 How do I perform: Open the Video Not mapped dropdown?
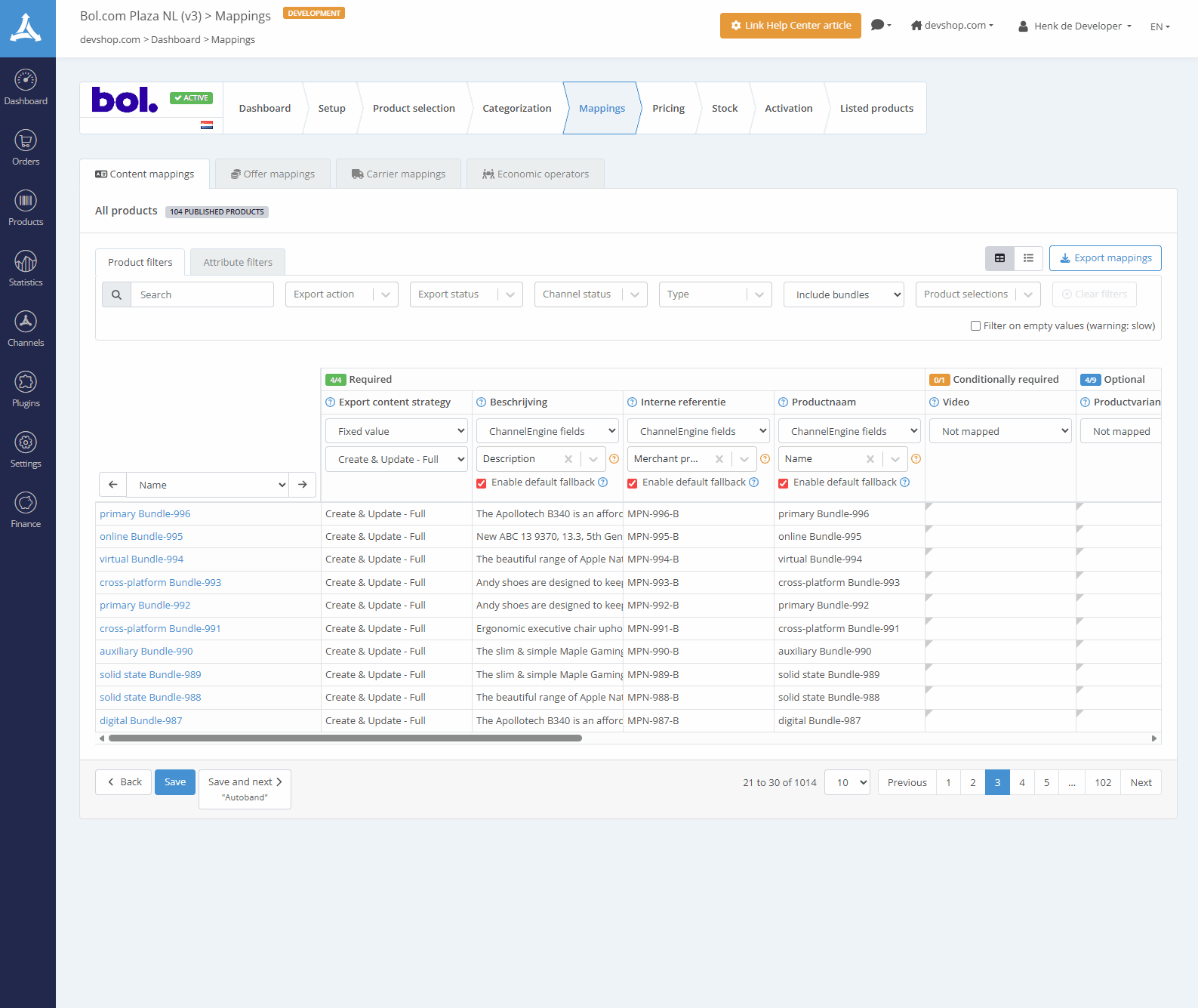click(1000, 431)
